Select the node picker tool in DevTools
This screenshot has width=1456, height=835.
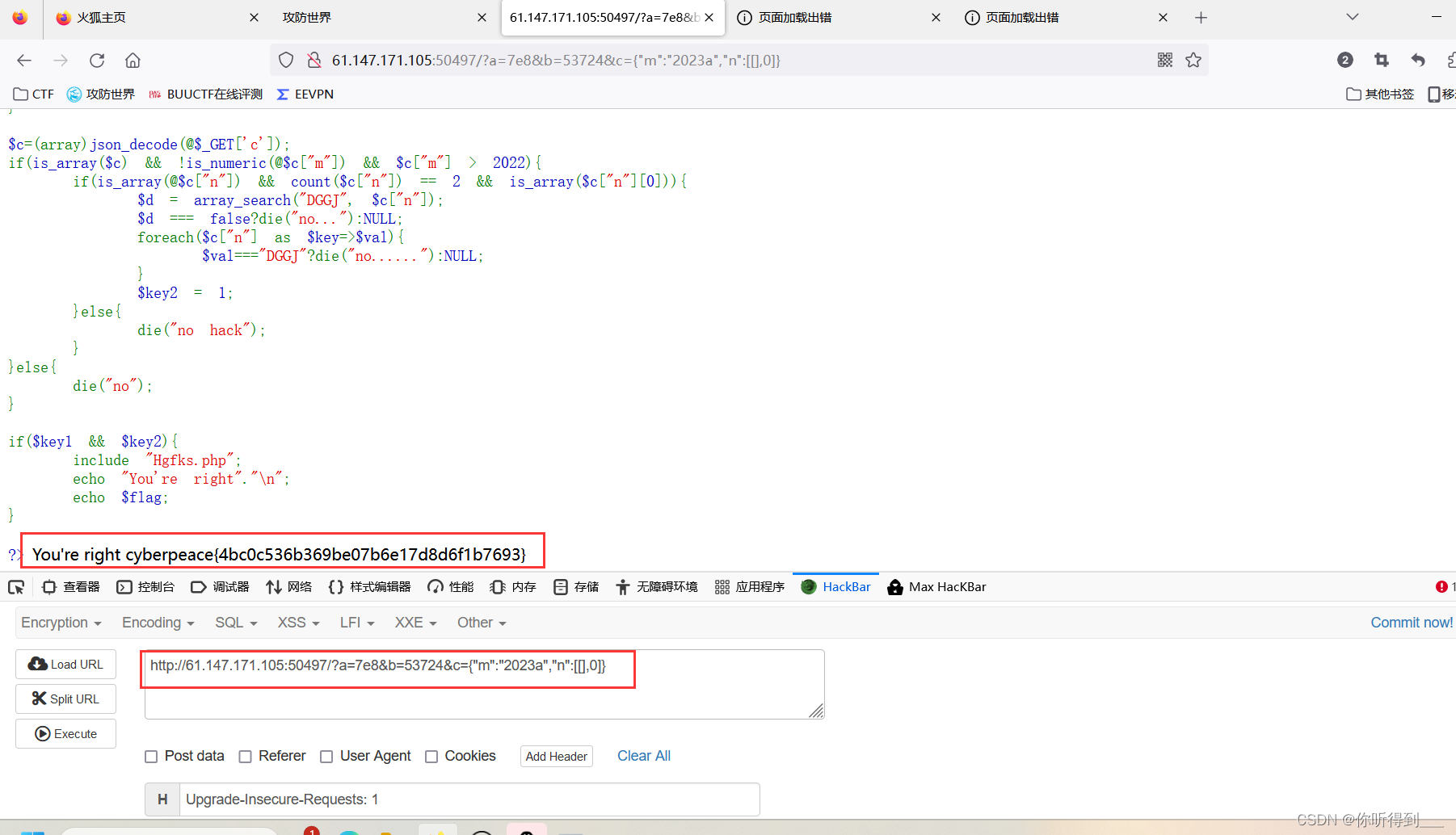16,587
